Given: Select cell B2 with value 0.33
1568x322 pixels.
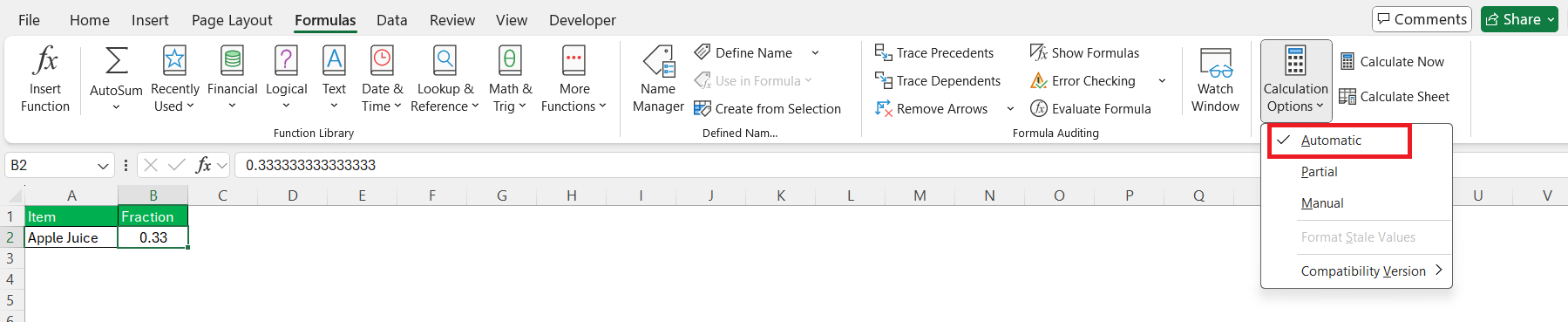Looking at the screenshot, I should coord(153,237).
